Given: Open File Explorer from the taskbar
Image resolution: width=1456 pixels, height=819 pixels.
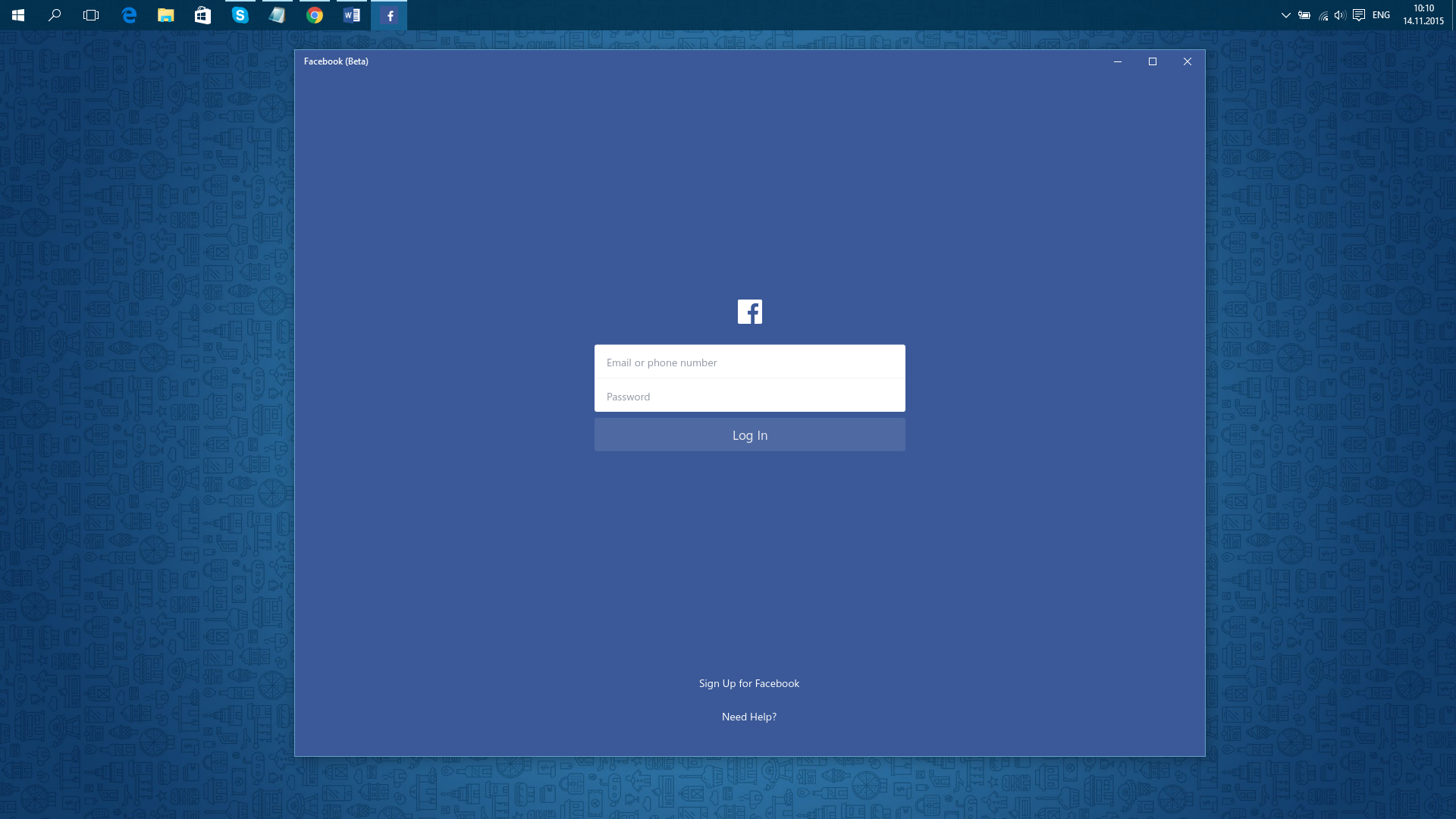Looking at the screenshot, I should 165,15.
